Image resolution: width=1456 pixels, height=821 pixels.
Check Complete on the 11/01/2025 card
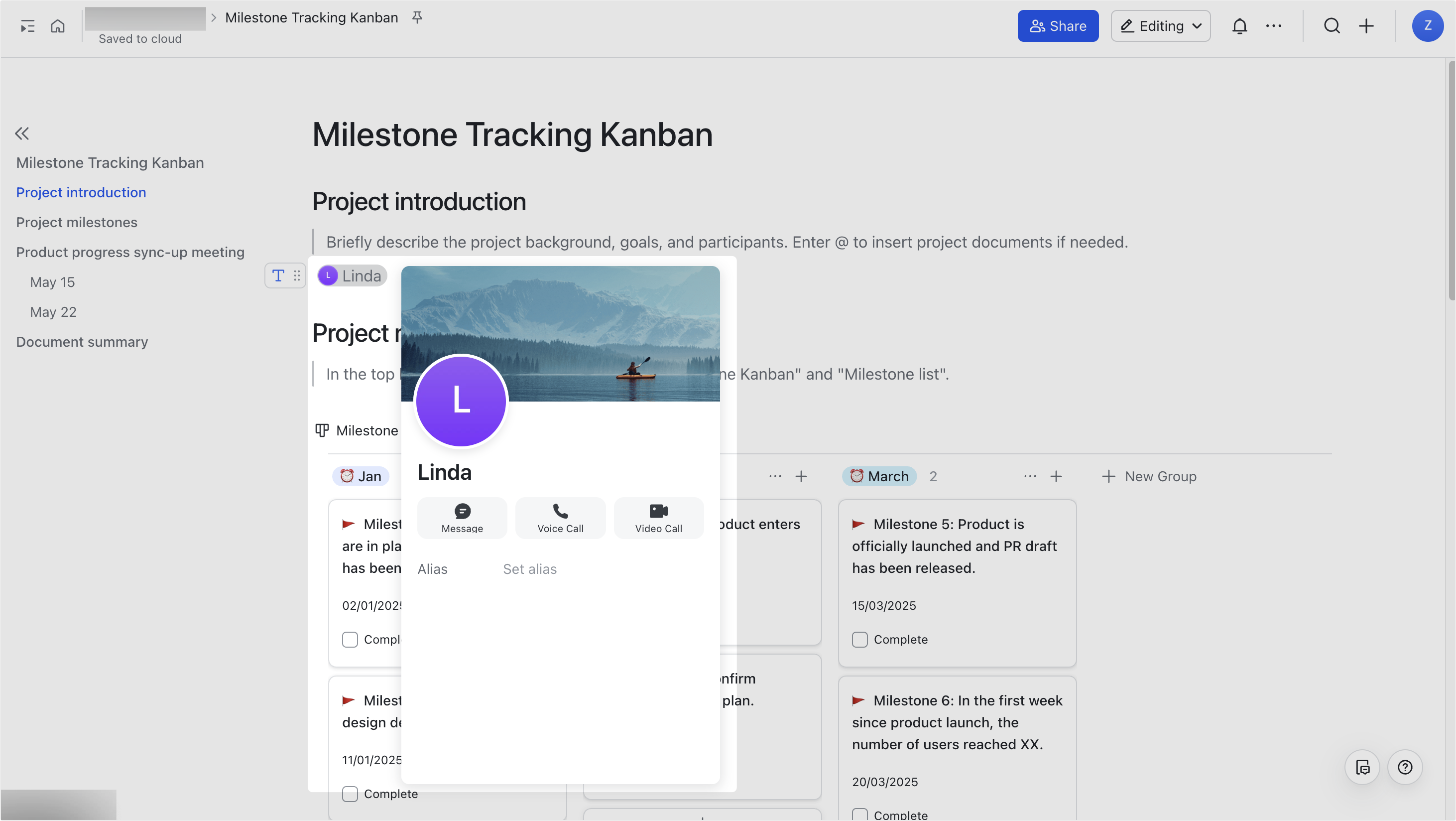tap(350, 794)
